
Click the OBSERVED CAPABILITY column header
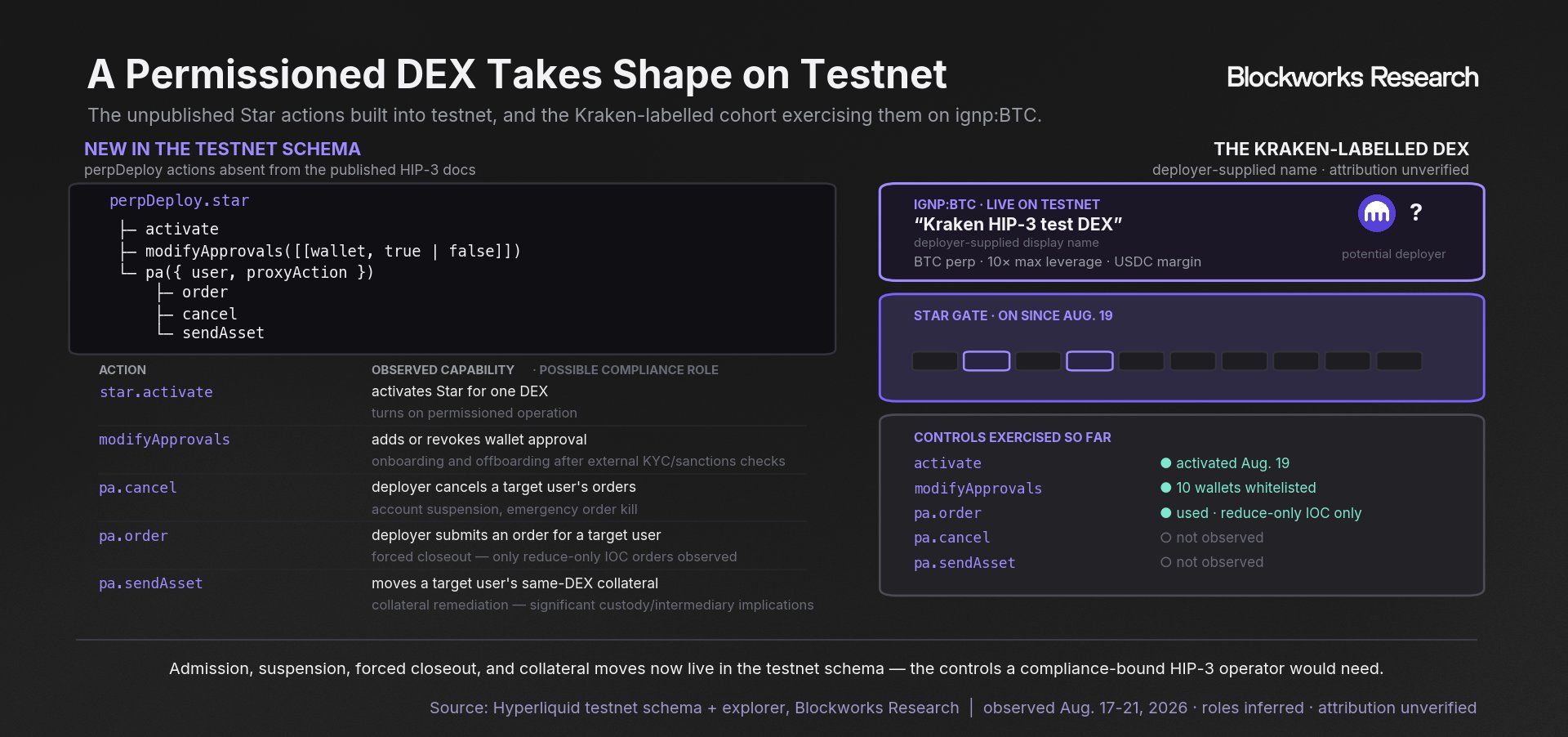coord(443,370)
